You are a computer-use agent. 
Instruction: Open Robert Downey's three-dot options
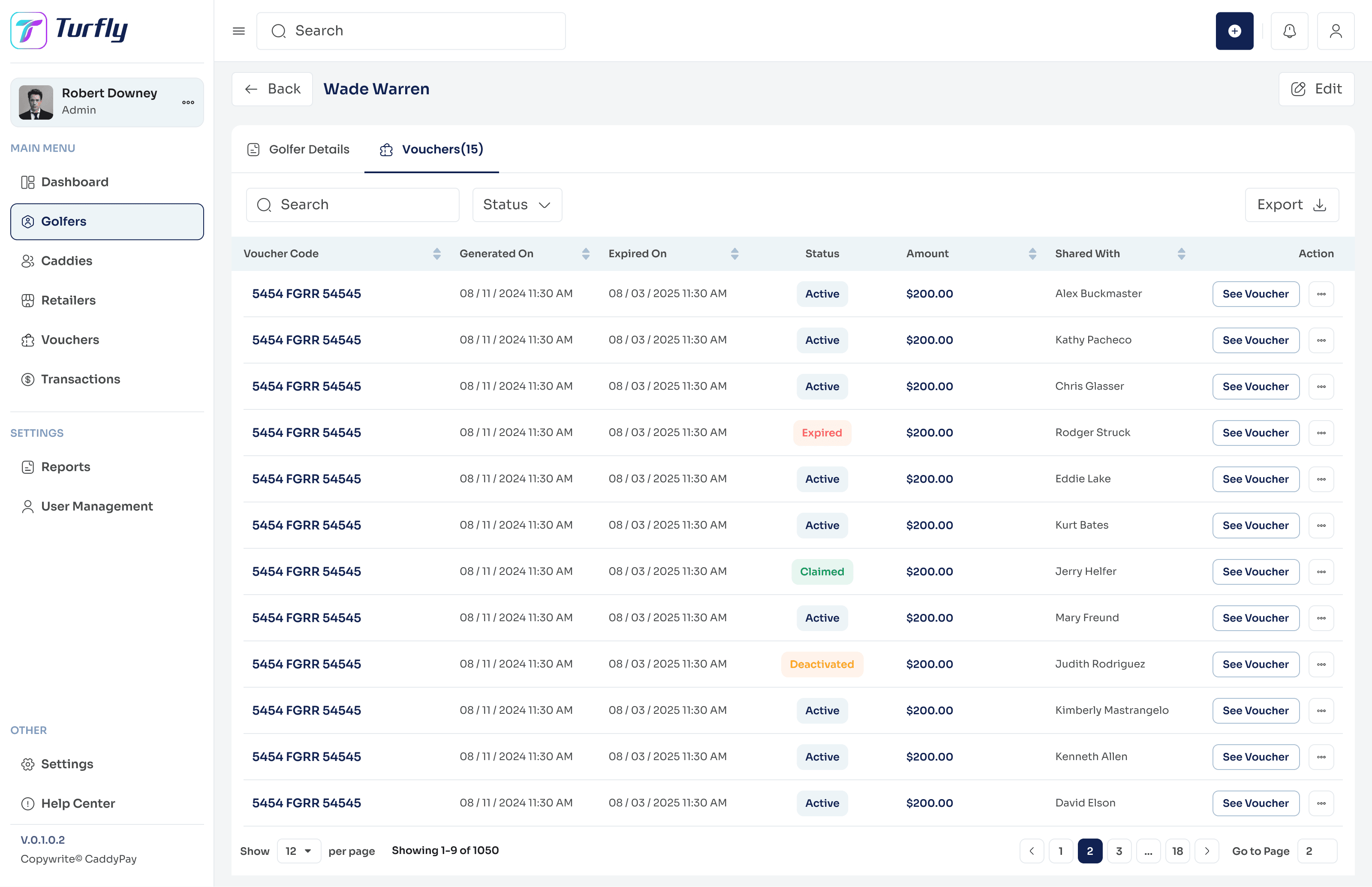(x=188, y=102)
